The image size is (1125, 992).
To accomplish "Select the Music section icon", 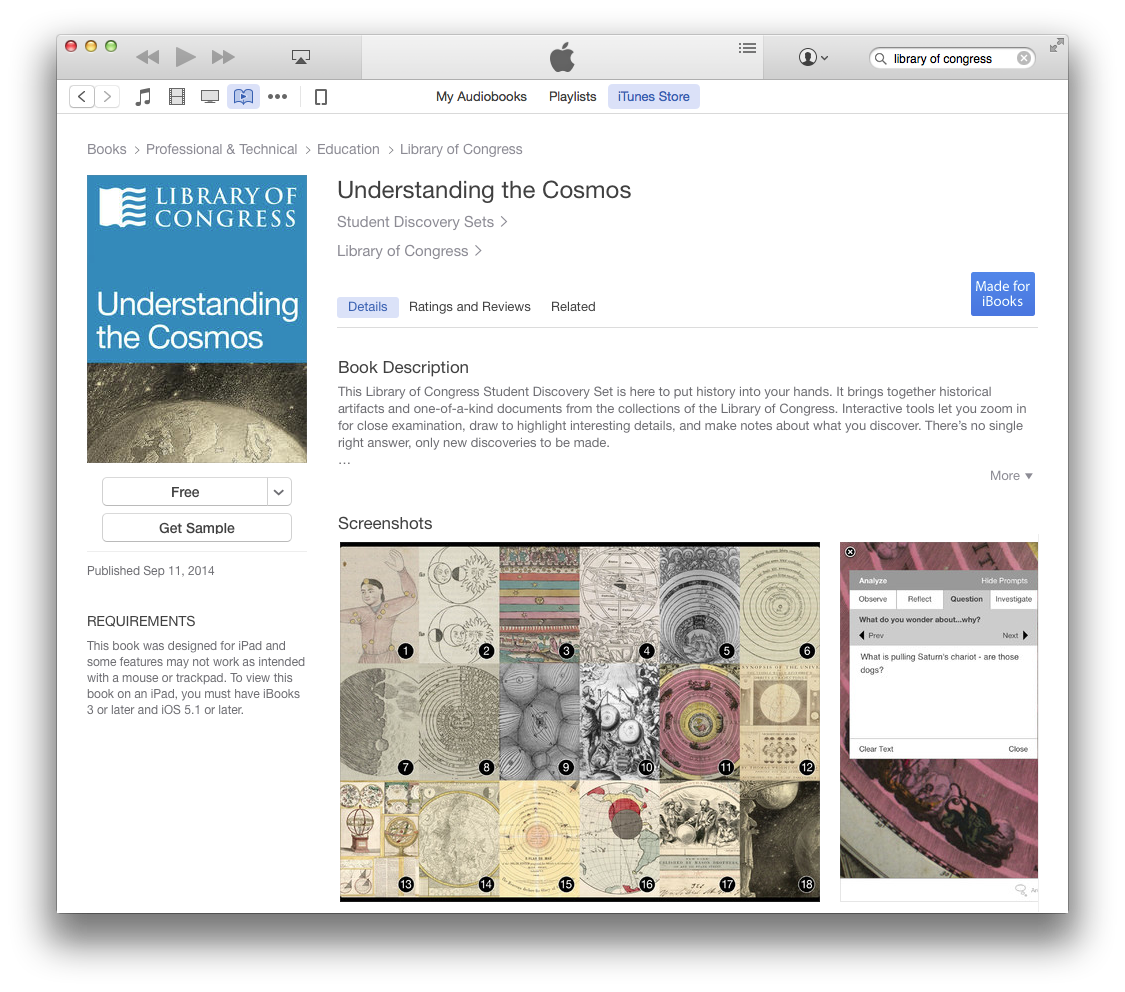I will pos(143,96).
